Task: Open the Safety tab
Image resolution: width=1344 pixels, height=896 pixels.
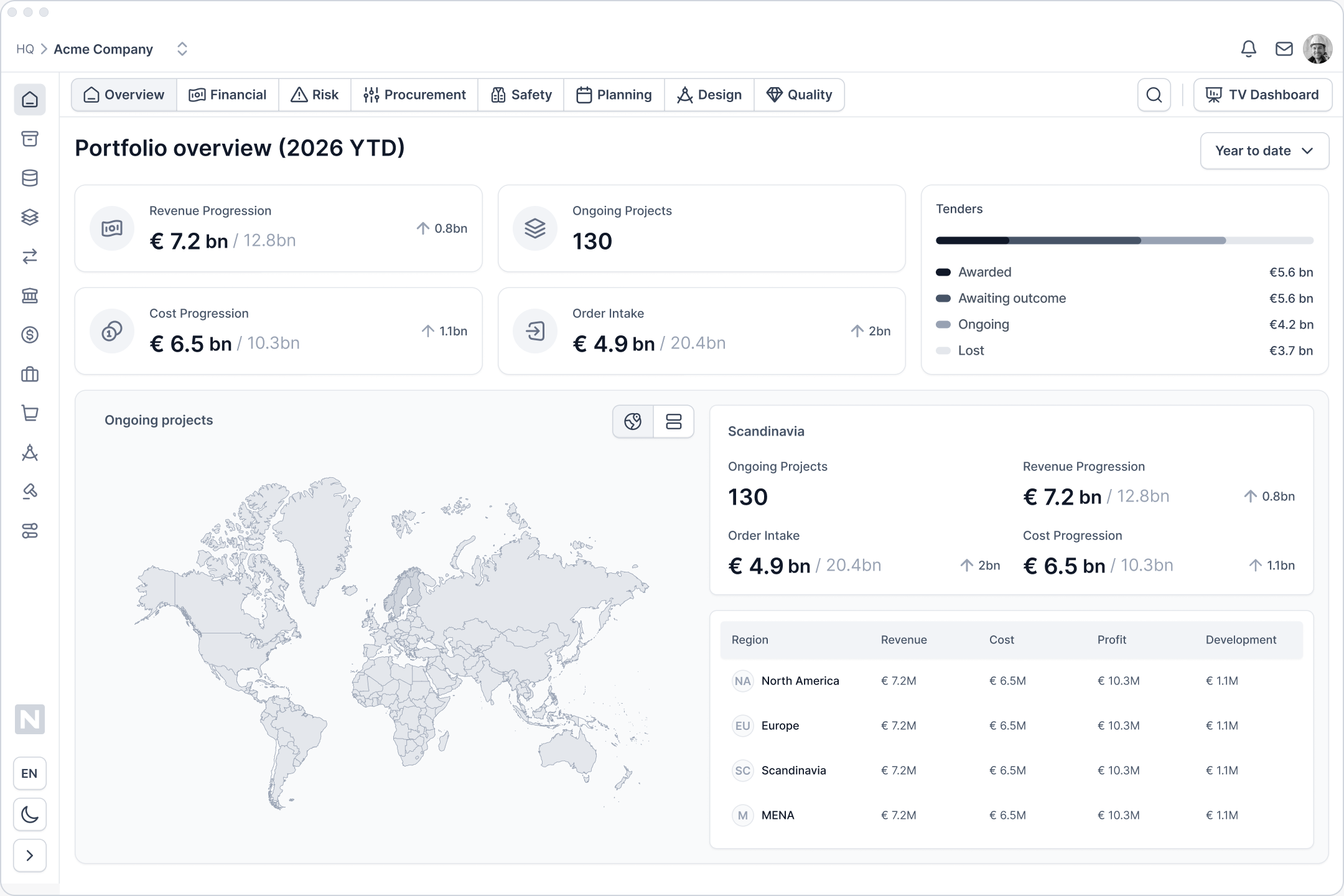Action: [521, 95]
